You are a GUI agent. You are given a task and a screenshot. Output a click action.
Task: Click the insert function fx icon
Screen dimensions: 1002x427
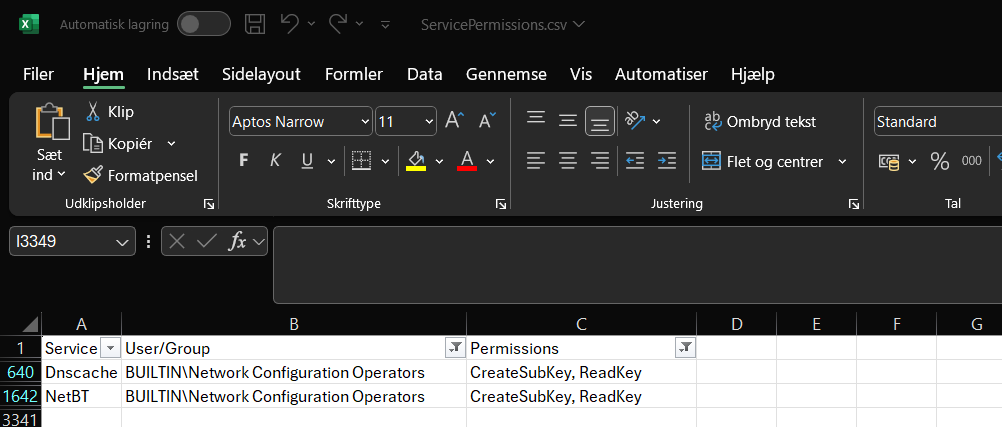[237, 241]
